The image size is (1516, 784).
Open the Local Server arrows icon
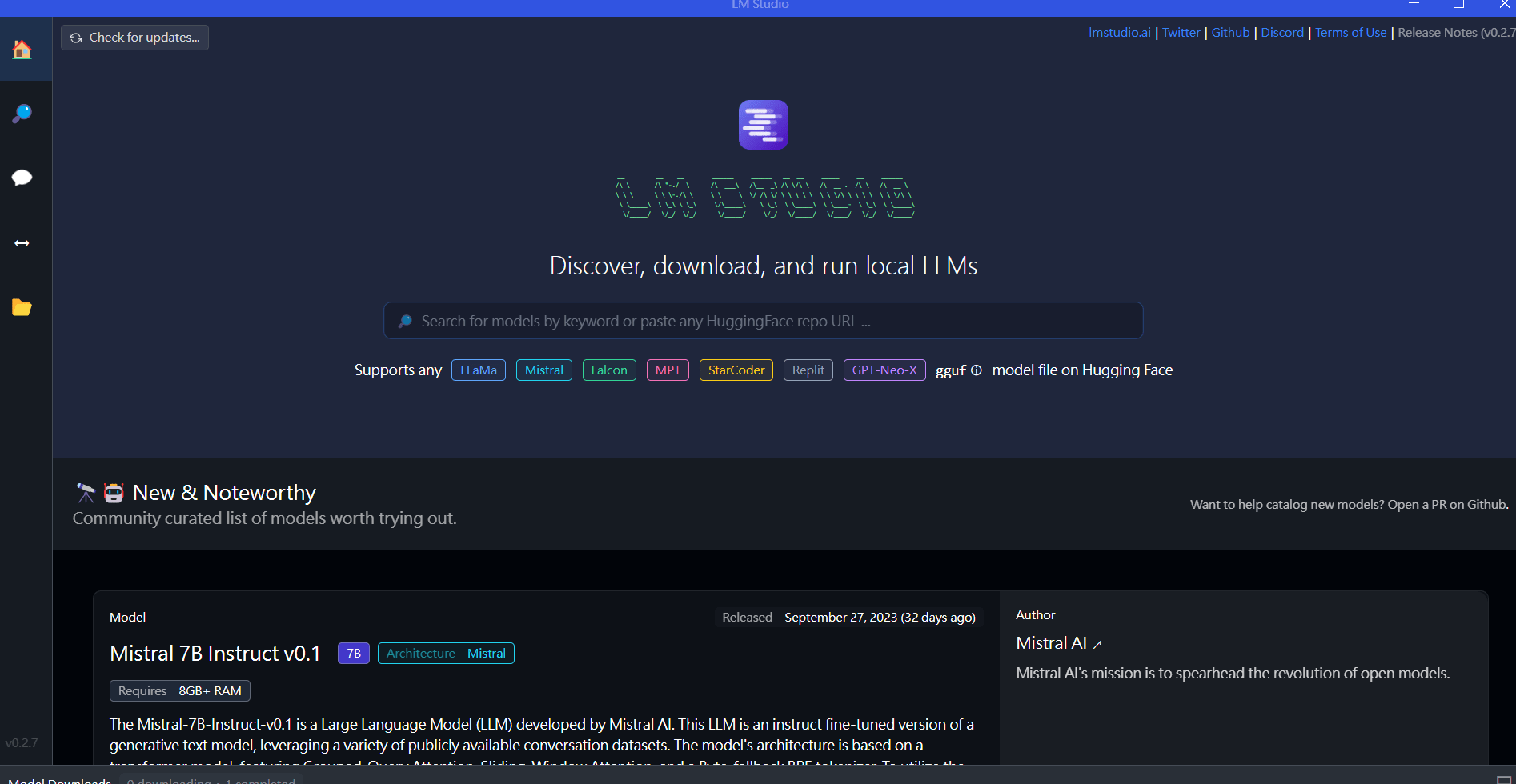22,243
